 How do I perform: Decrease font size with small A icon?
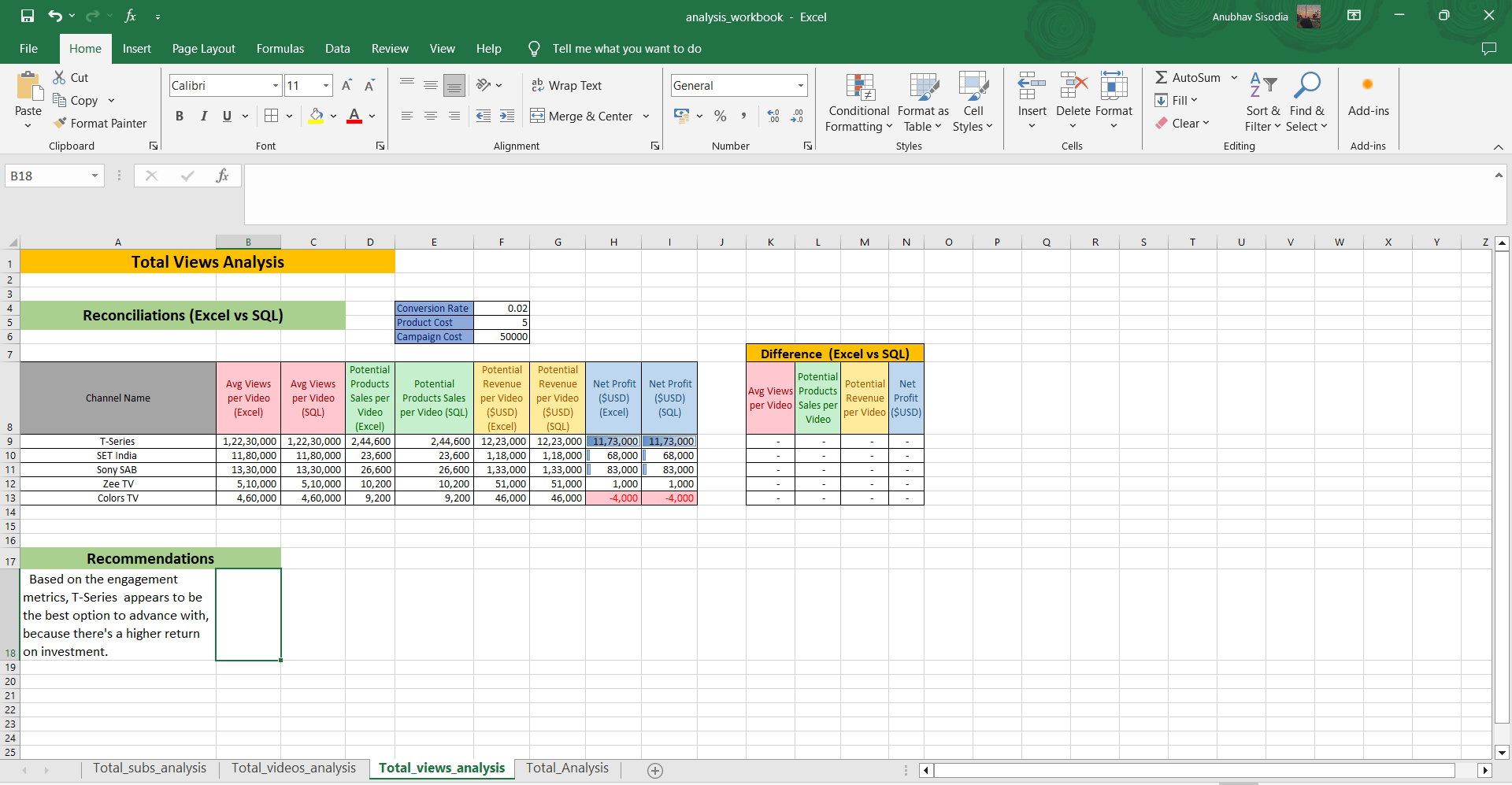pyautogui.click(x=369, y=85)
